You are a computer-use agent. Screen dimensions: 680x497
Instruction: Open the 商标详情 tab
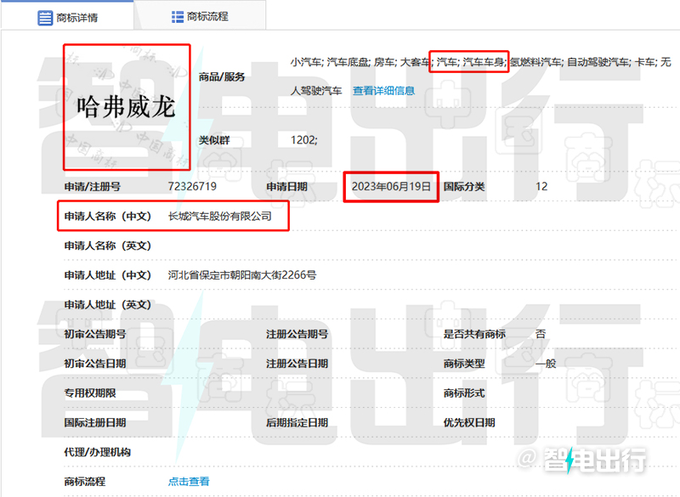[67, 18]
